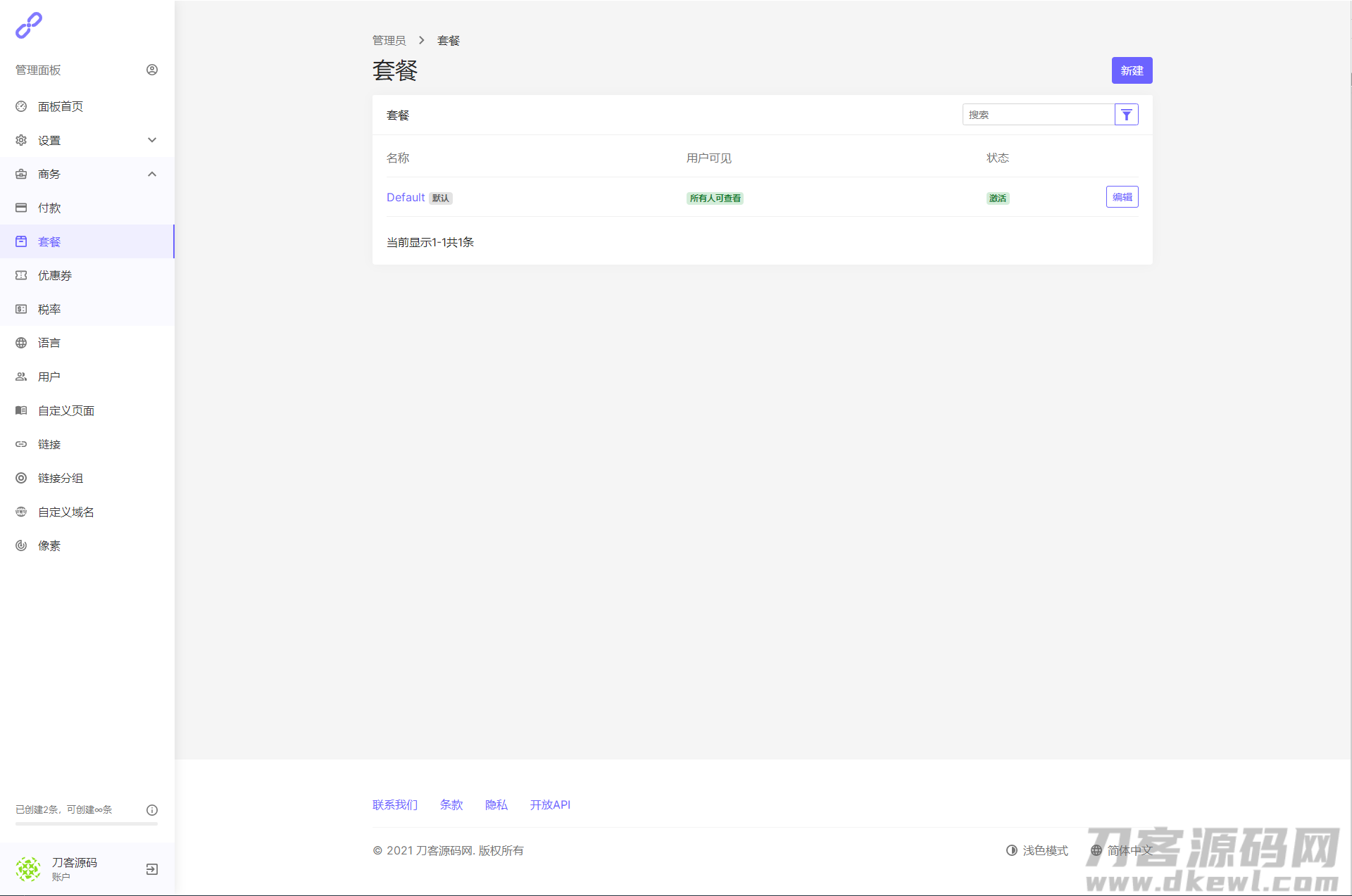The image size is (1352, 896).
Task: Open the 开放API footer link
Action: coord(550,804)
